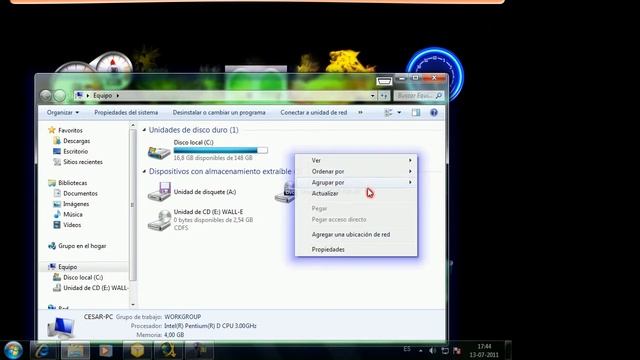640x360 pixels.
Task: Click the refresh button beside address bar
Action: point(384,96)
